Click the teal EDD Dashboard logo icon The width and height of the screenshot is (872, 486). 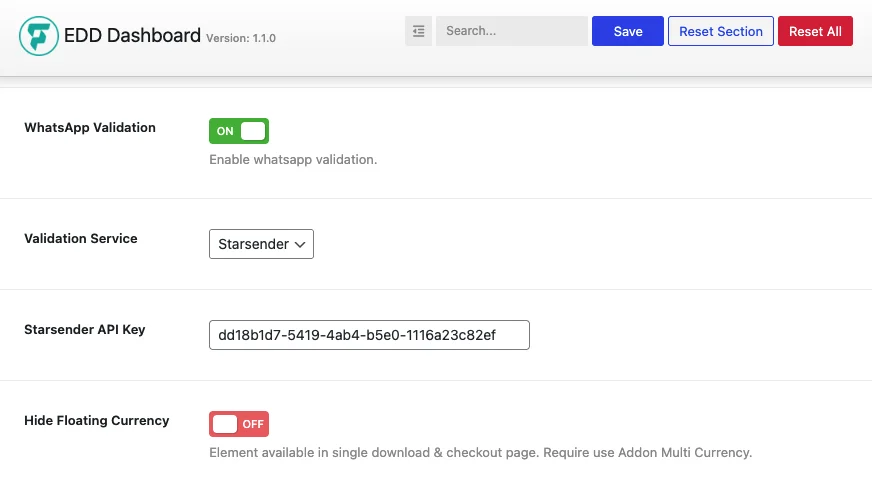tap(38, 36)
